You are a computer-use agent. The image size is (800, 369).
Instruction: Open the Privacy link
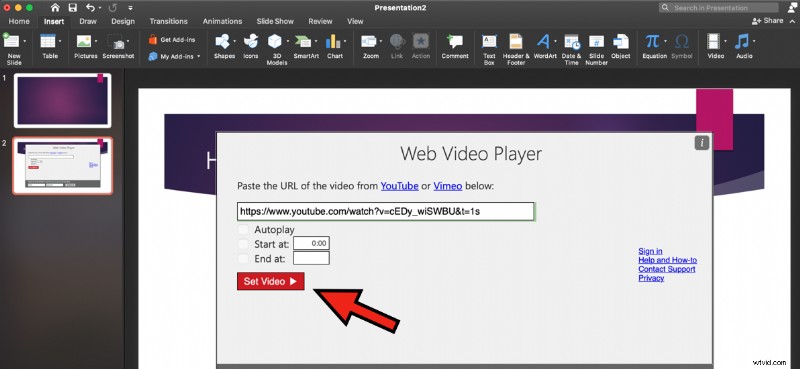pyautogui.click(x=651, y=278)
